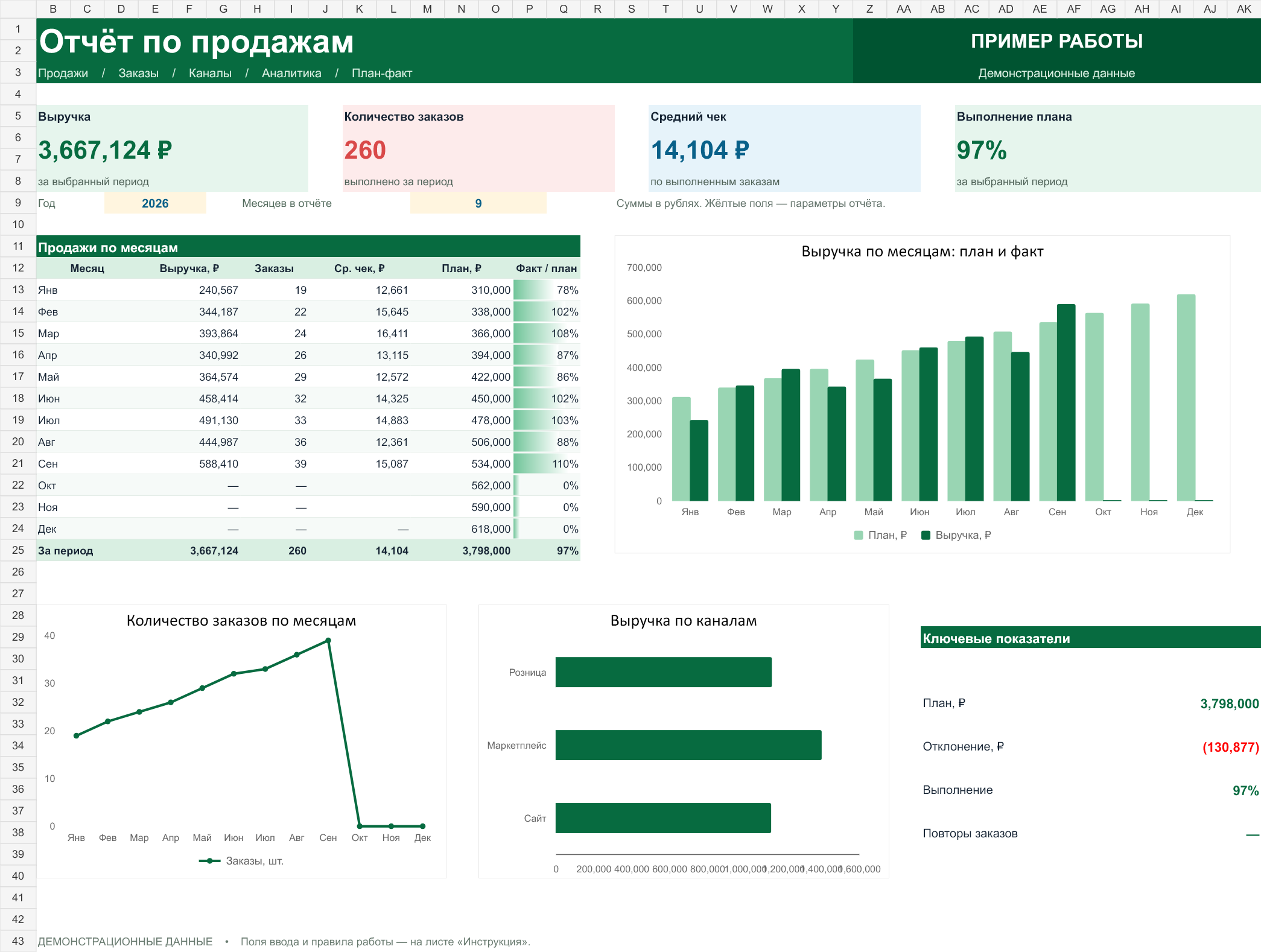Click the September peak point on the line chart

328,641
